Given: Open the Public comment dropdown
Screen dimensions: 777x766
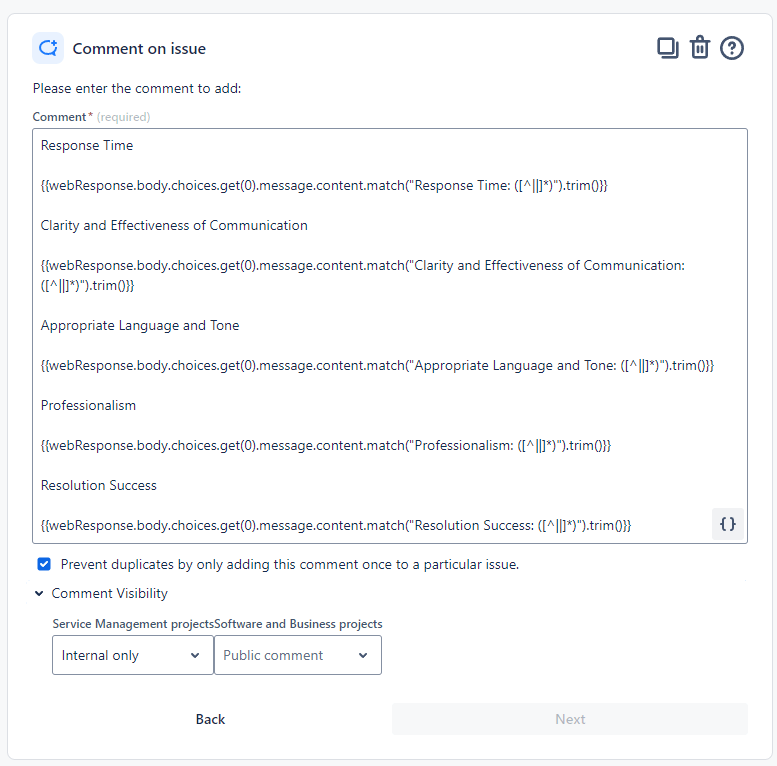Looking at the screenshot, I should (x=297, y=656).
